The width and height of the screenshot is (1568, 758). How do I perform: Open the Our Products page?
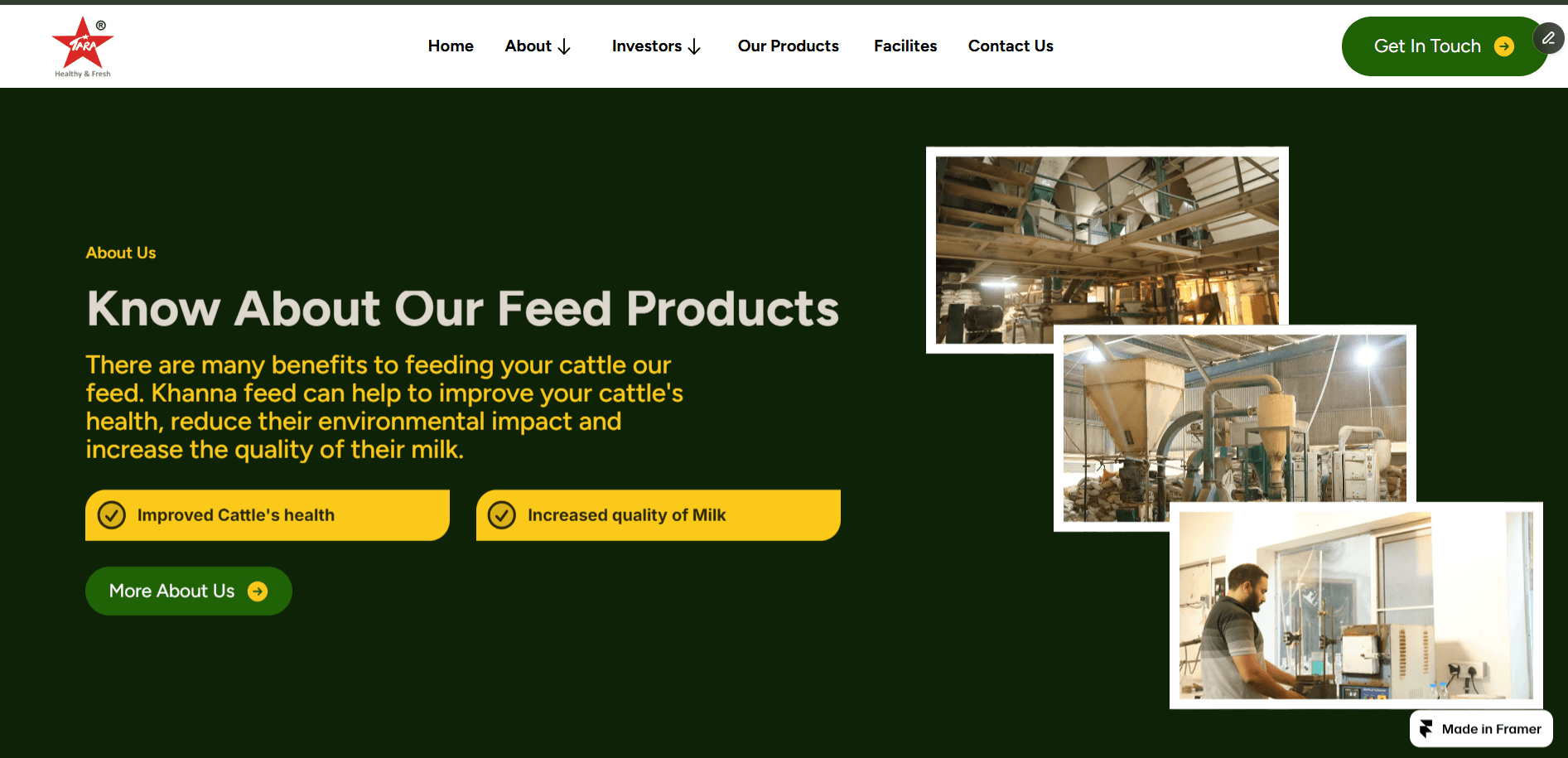(789, 46)
